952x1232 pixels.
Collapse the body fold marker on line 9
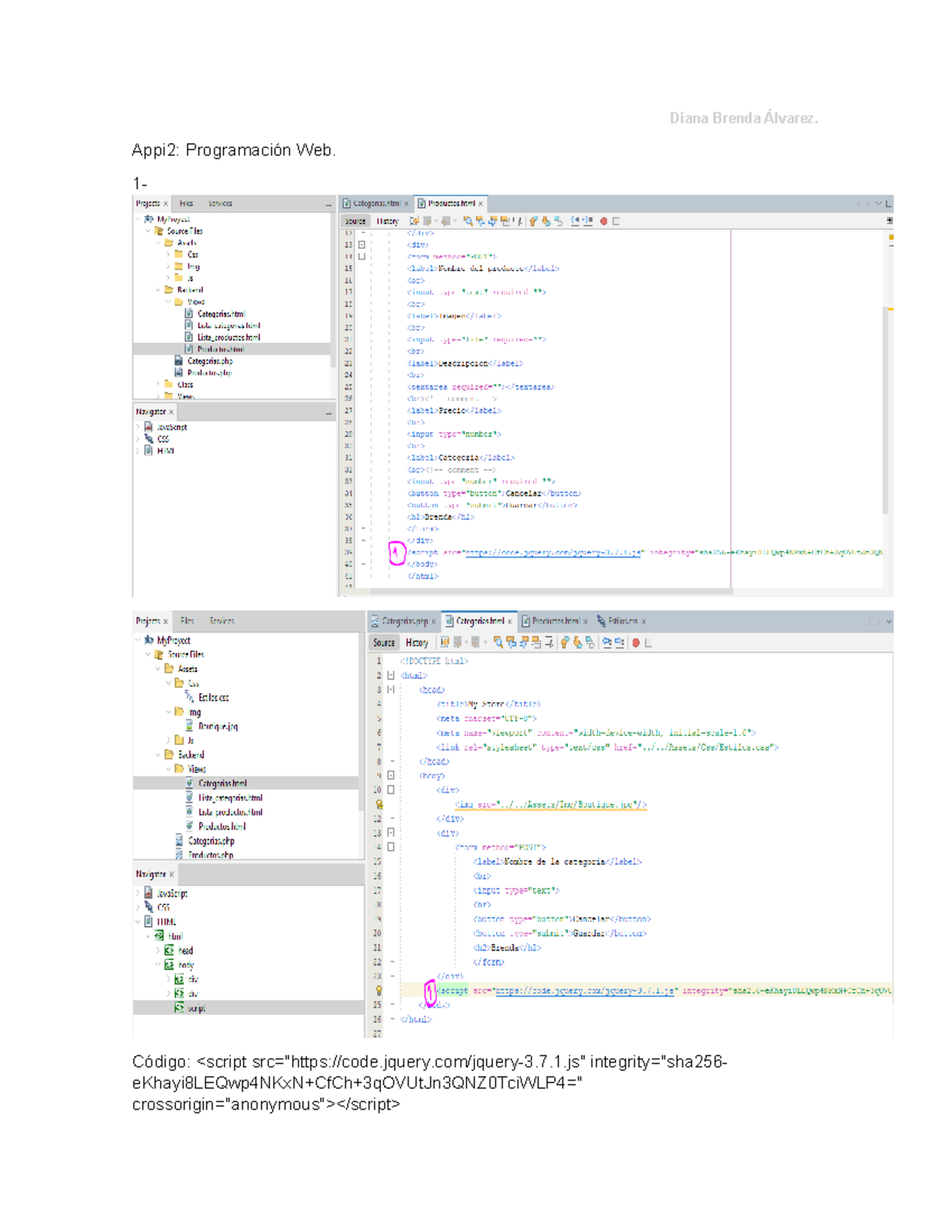tap(391, 775)
